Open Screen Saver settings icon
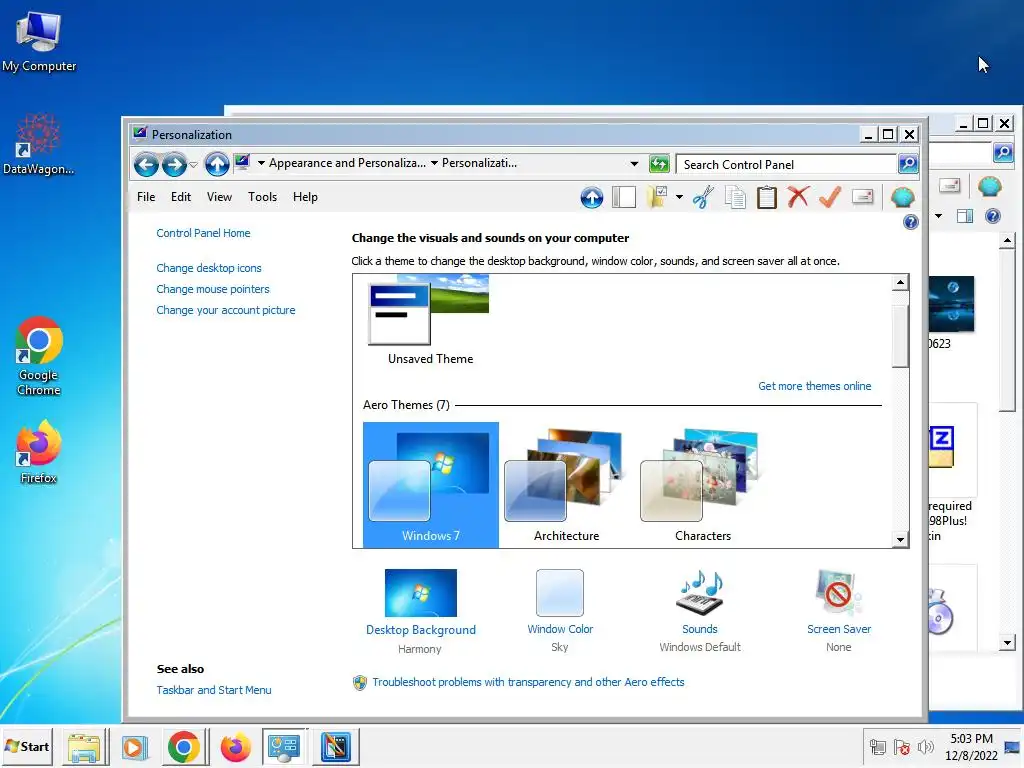 pyautogui.click(x=839, y=593)
